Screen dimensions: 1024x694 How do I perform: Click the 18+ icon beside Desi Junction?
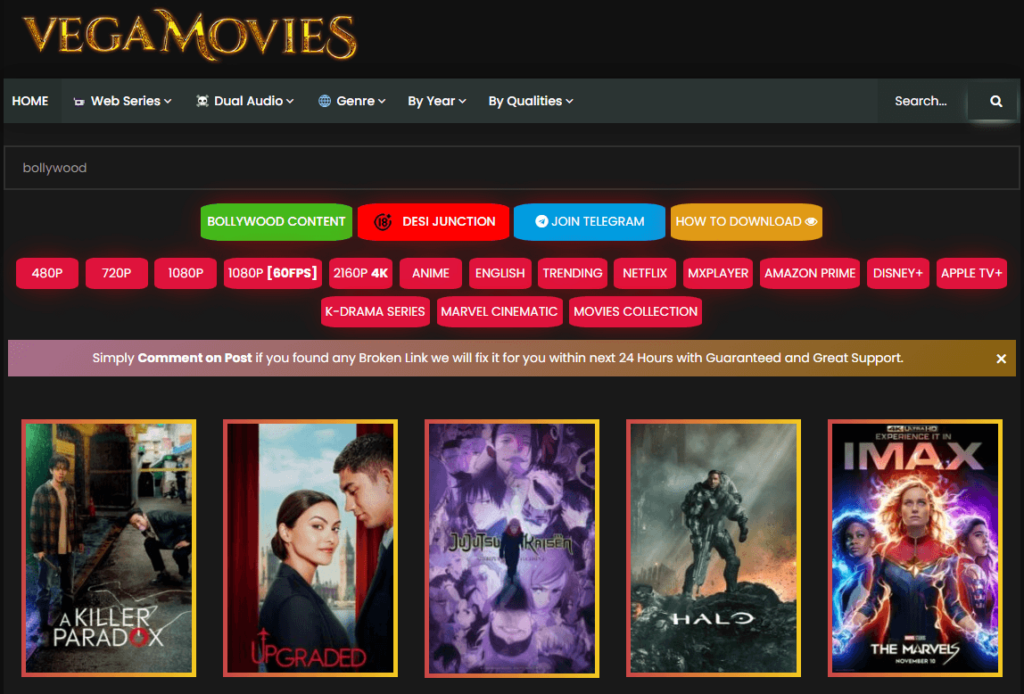coord(383,221)
